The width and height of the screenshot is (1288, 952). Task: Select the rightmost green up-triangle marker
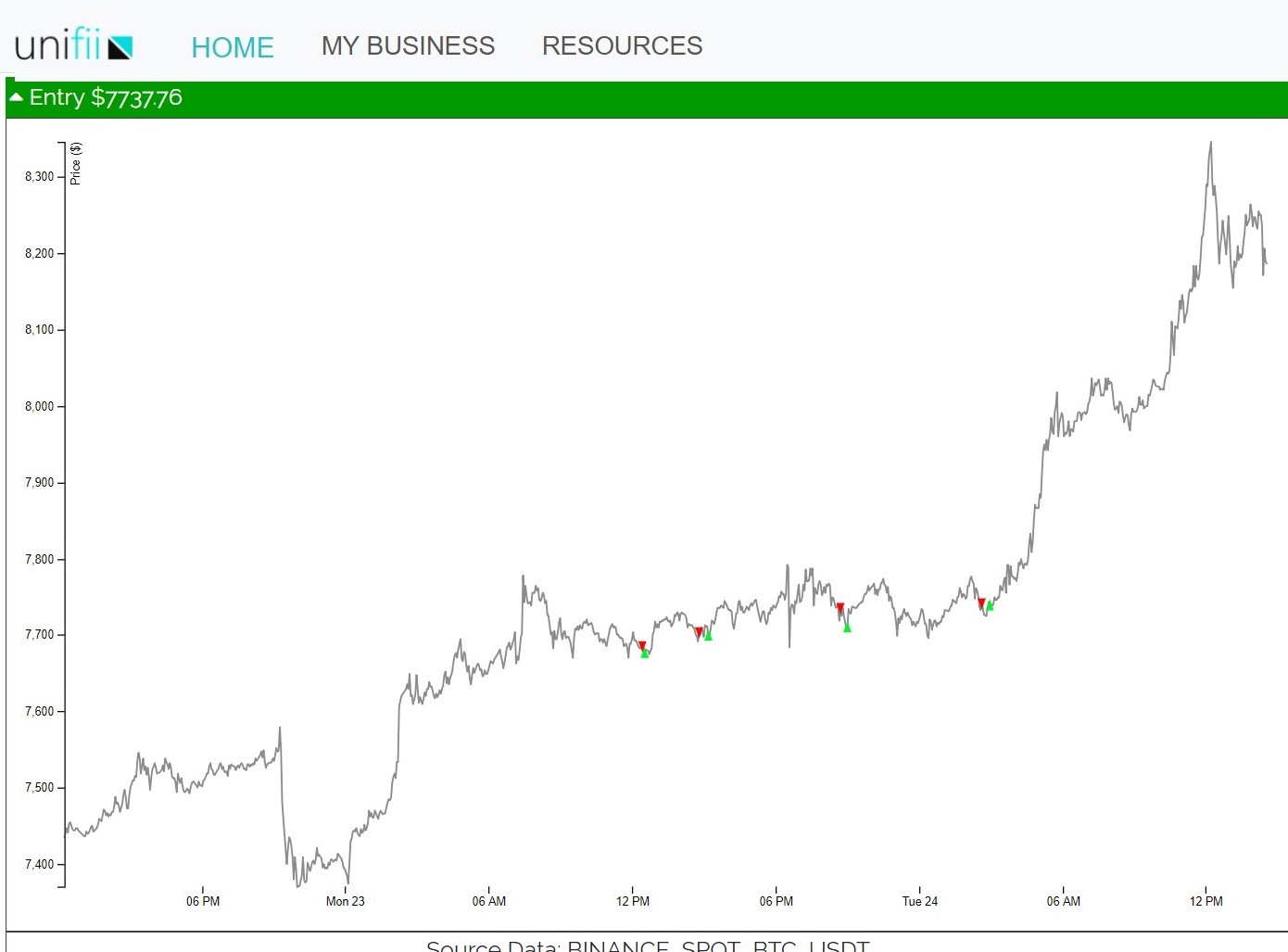pos(990,606)
